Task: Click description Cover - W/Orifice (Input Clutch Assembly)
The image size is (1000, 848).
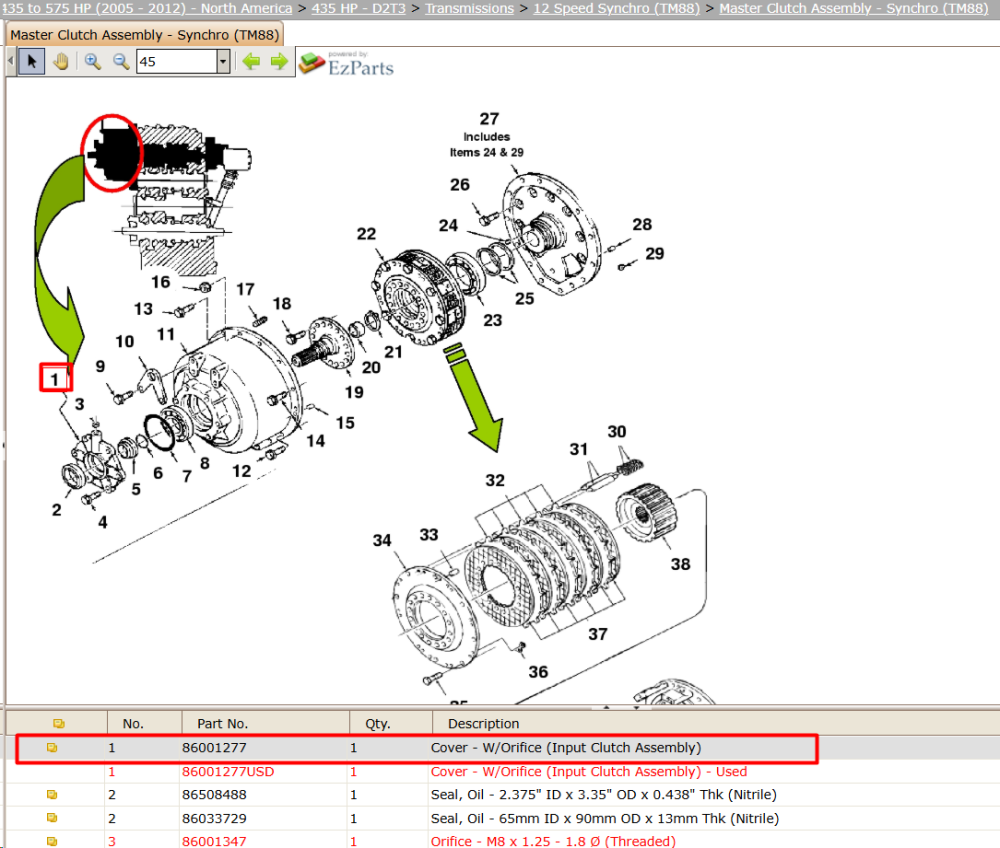Action: tap(566, 748)
